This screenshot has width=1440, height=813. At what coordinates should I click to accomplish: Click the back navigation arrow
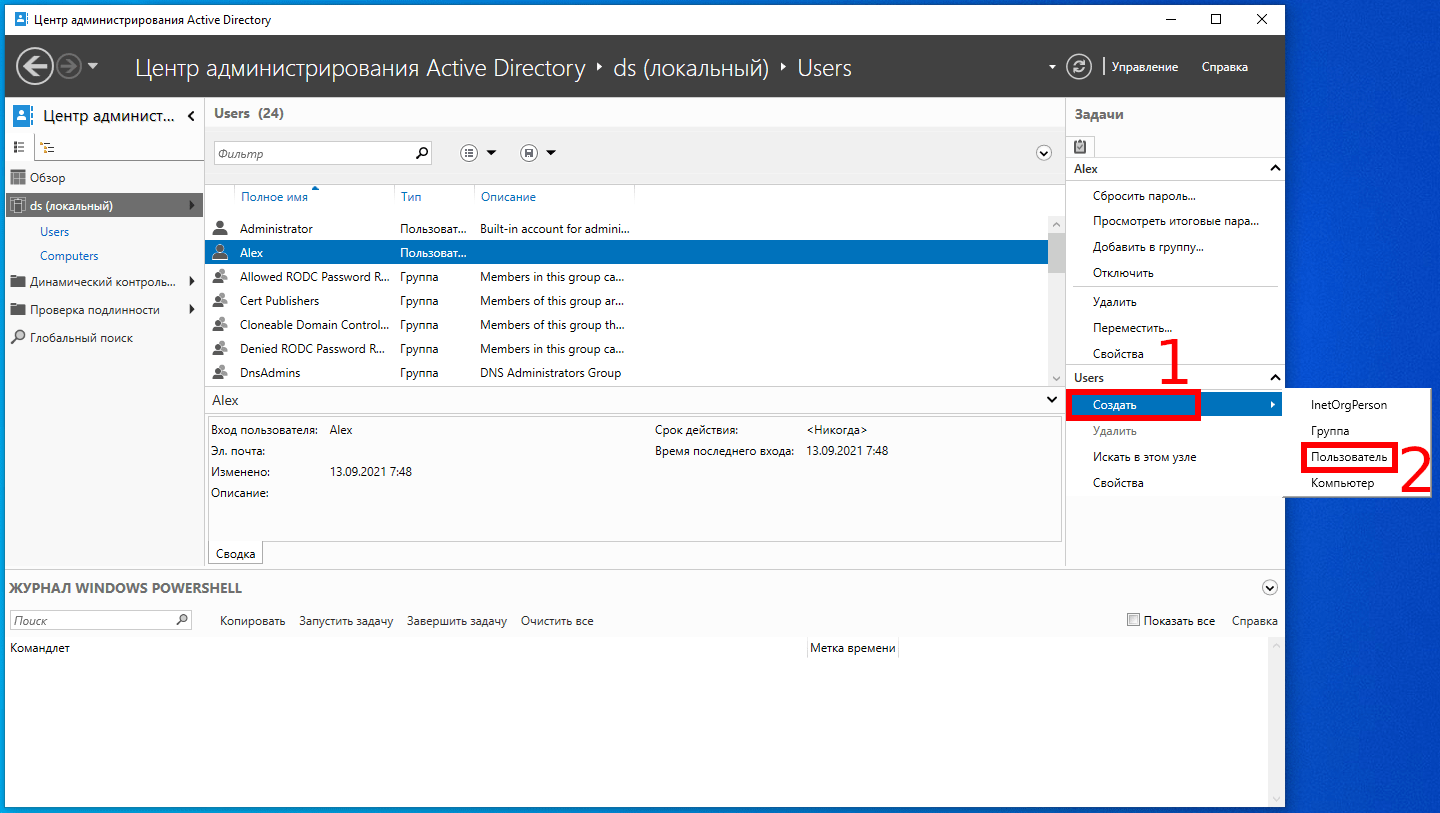point(35,67)
